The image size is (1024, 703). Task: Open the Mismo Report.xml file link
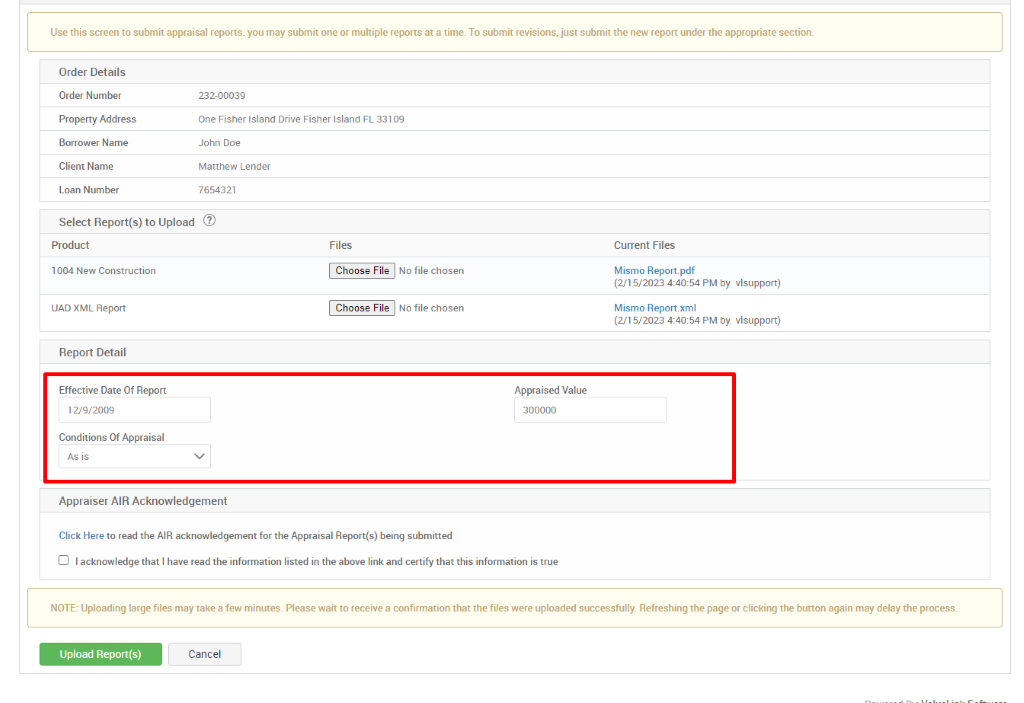pyautogui.click(x=653, y=307)
